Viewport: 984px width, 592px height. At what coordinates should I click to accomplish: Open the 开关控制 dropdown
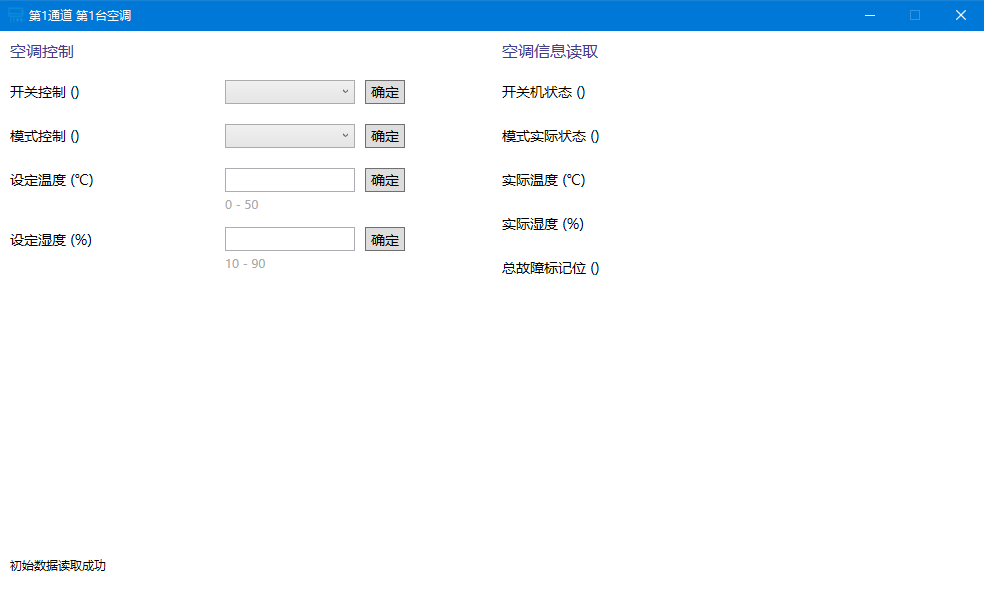coord(290,92)
